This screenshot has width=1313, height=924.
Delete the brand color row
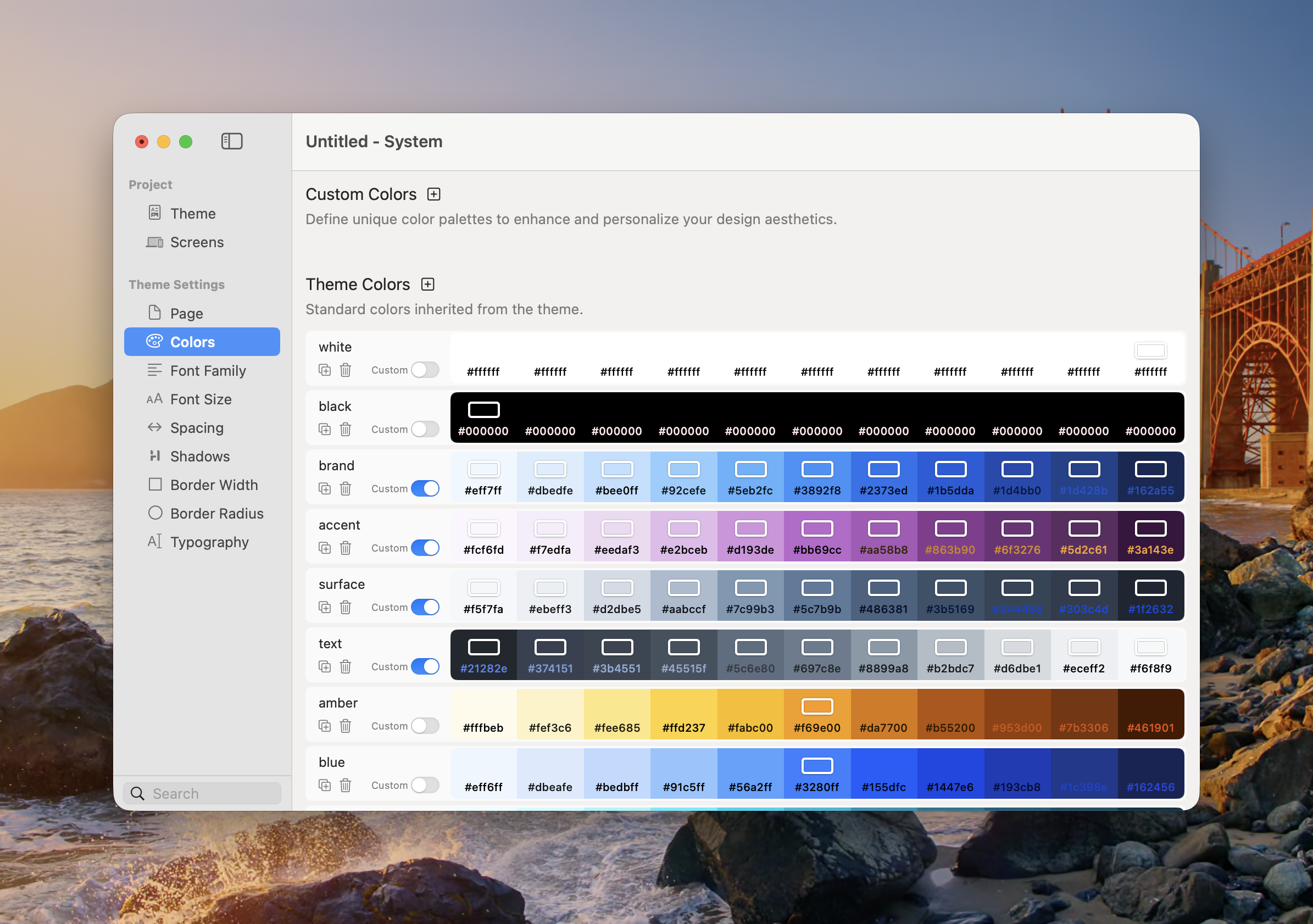click(x=346, y=489)
